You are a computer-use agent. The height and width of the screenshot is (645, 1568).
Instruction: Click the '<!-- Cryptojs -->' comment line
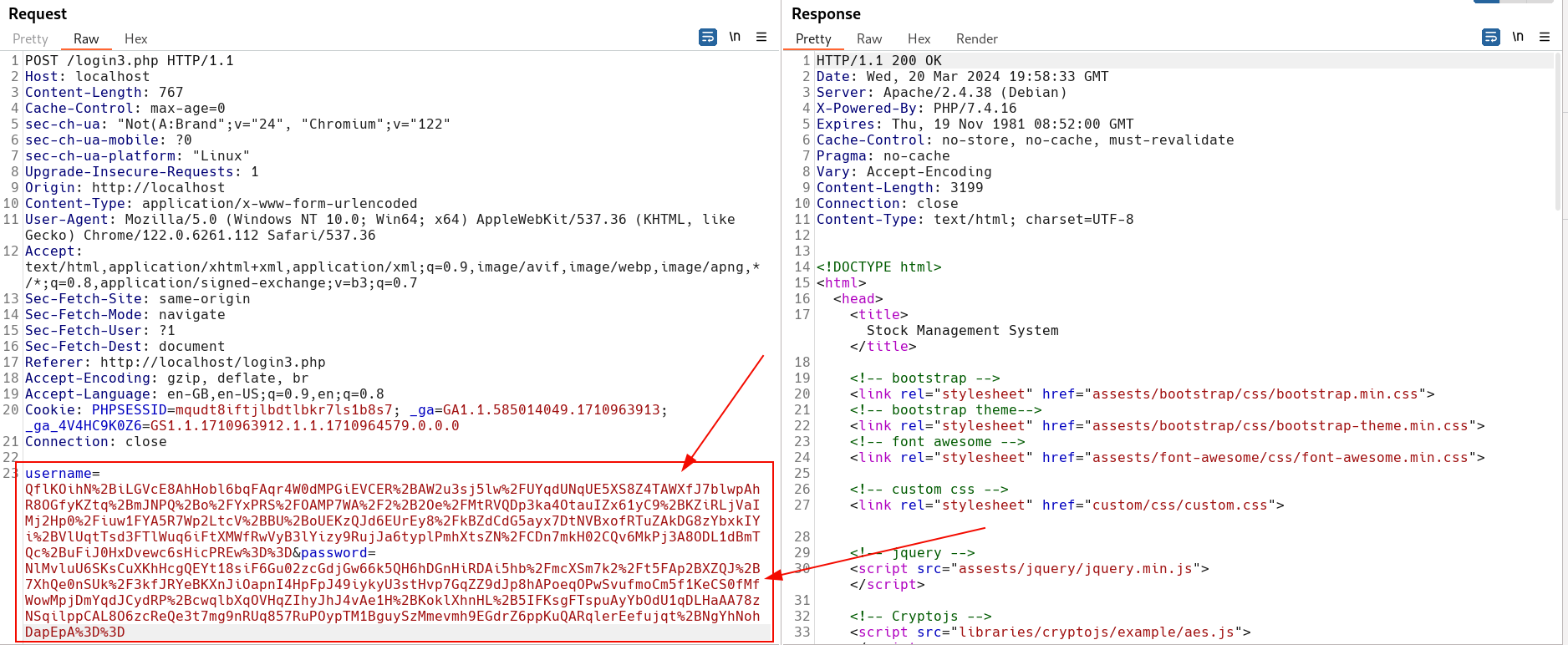click(x=921, y=617)
